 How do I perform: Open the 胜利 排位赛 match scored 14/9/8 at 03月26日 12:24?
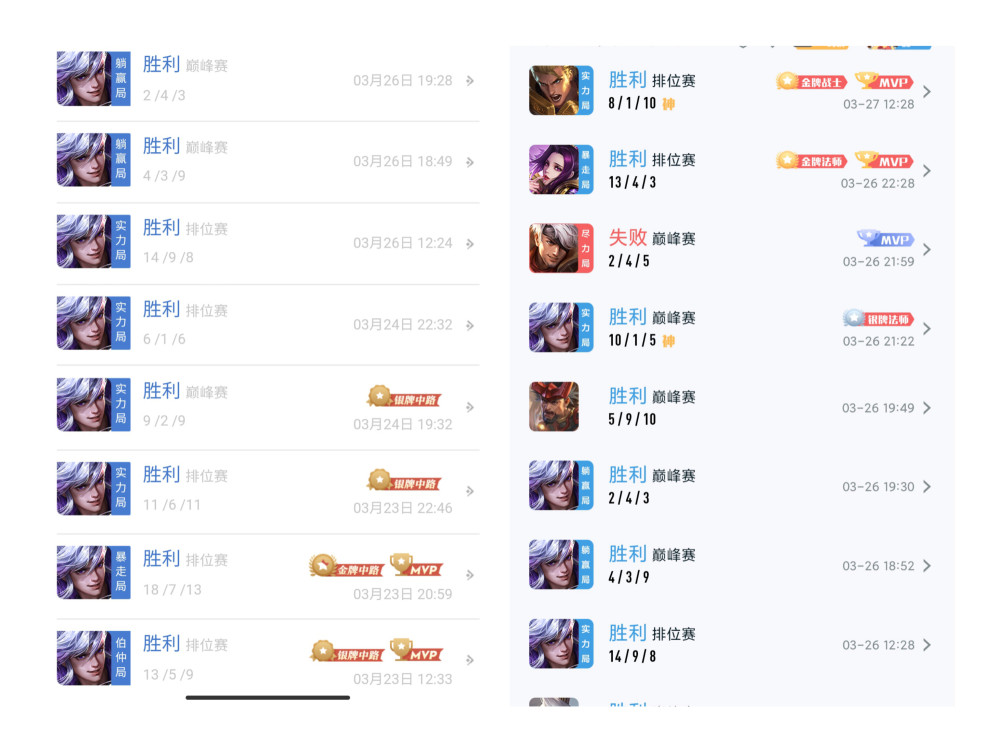(x=268, y=243)
